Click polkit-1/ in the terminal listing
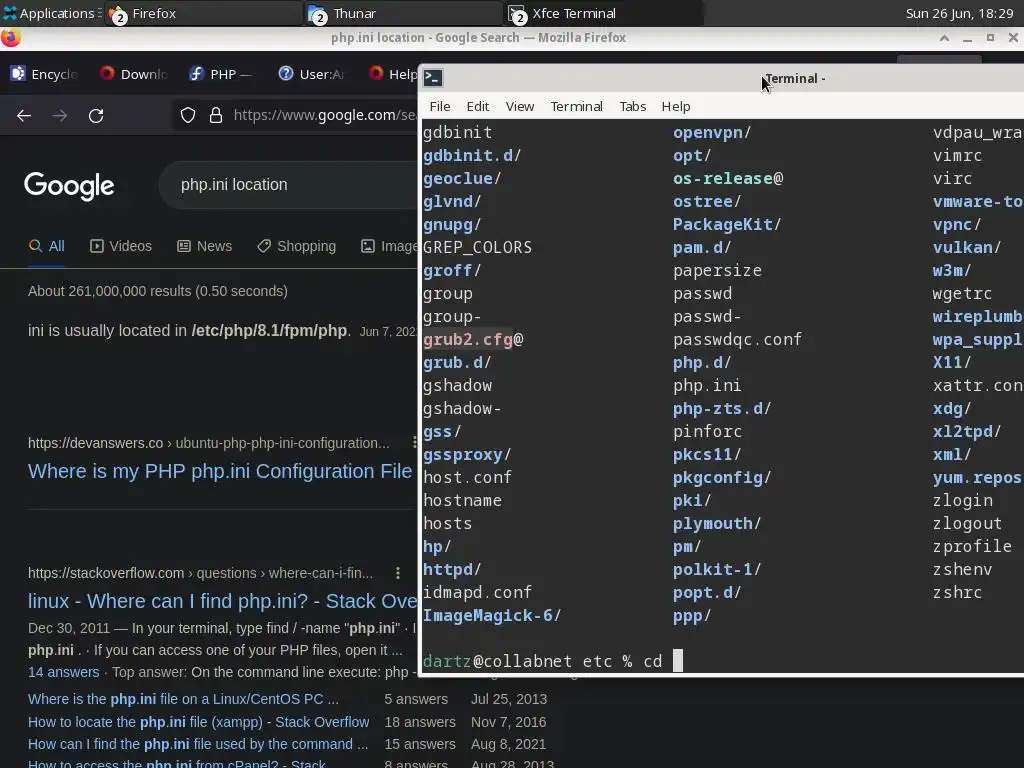The width and height of the screenshot is (1024, 768). pyautogui.click(x=717, y=569)
